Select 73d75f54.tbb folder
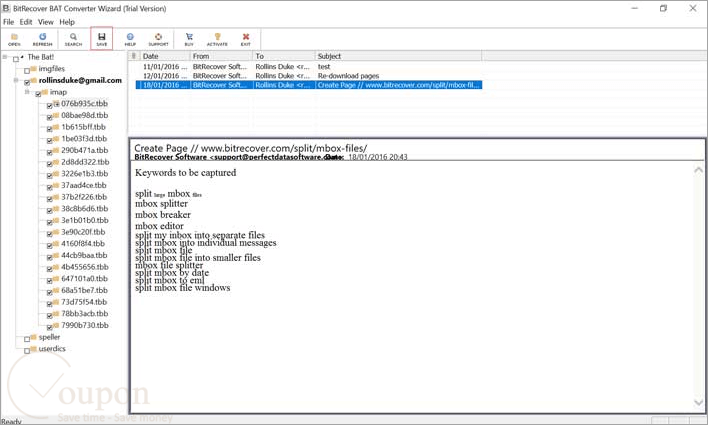 [84, 302]
